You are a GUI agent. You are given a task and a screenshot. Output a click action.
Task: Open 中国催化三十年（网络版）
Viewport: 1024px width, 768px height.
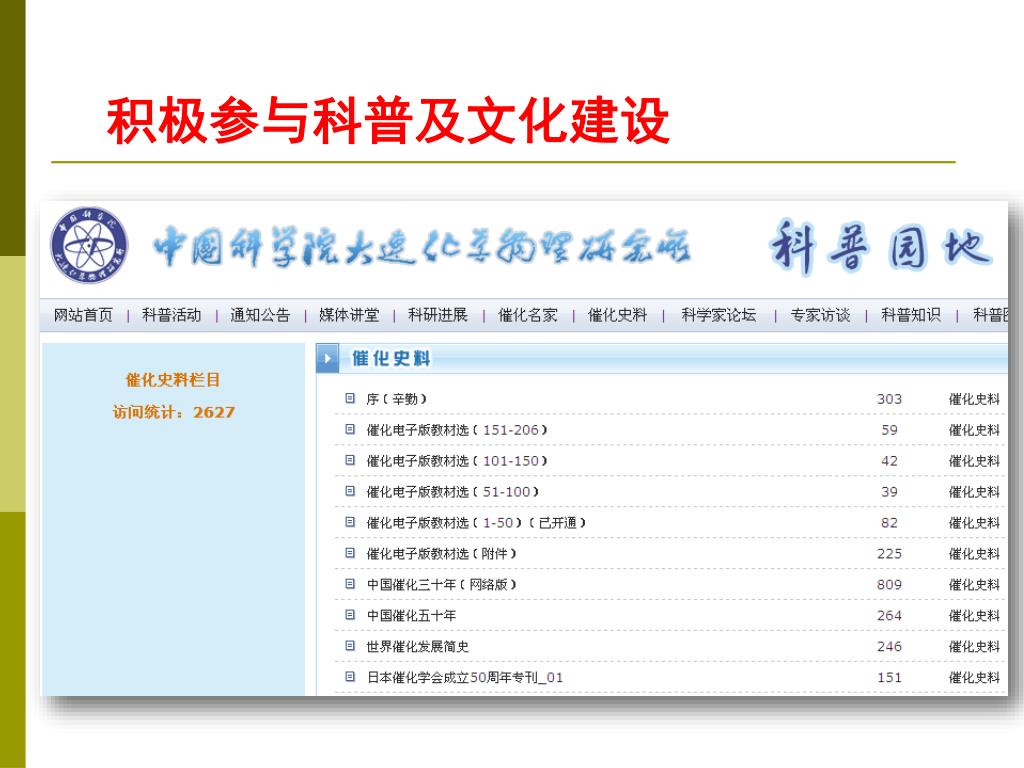click(441, 584)
